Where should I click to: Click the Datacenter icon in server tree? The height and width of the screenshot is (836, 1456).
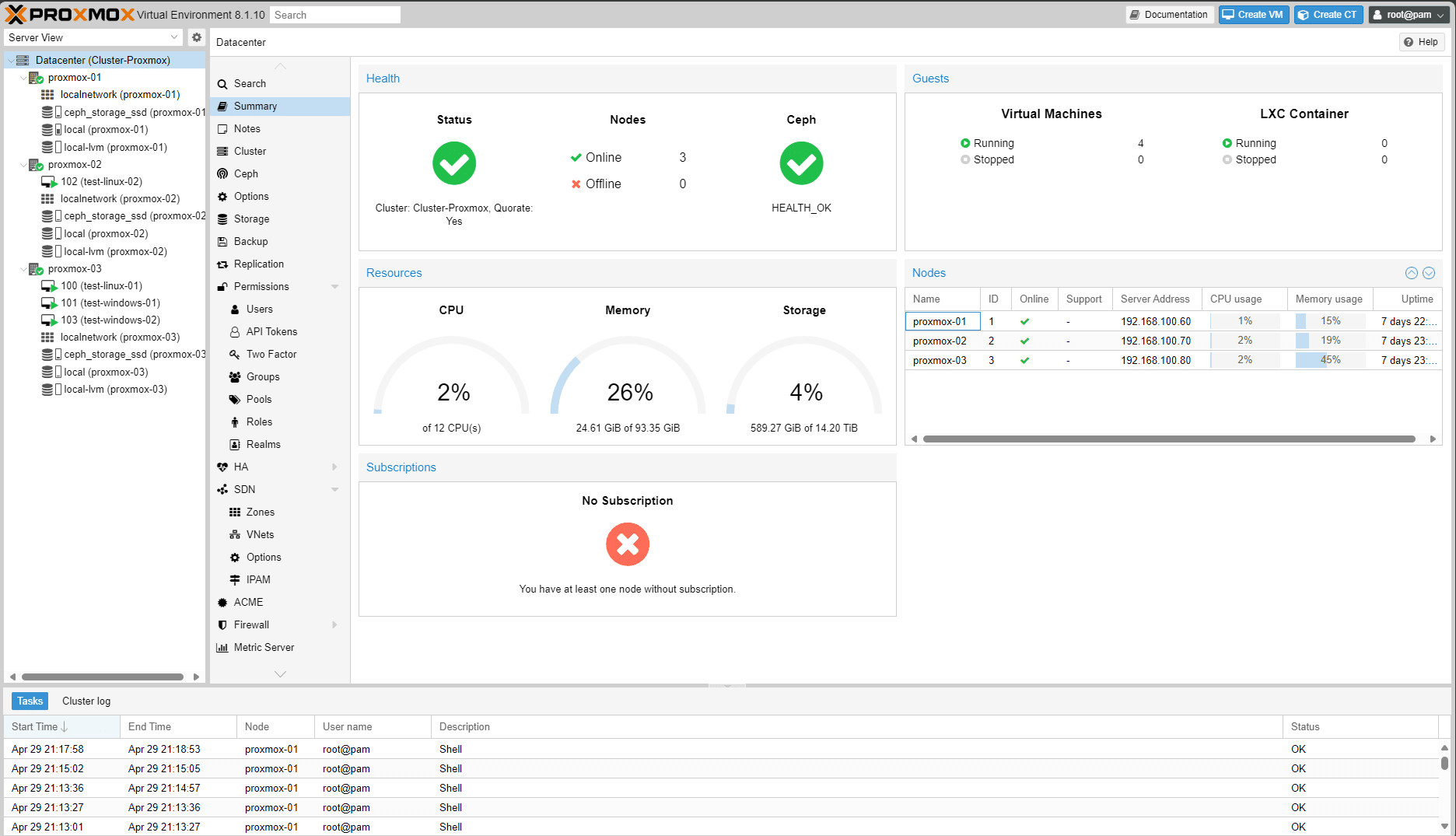[23, 61]
